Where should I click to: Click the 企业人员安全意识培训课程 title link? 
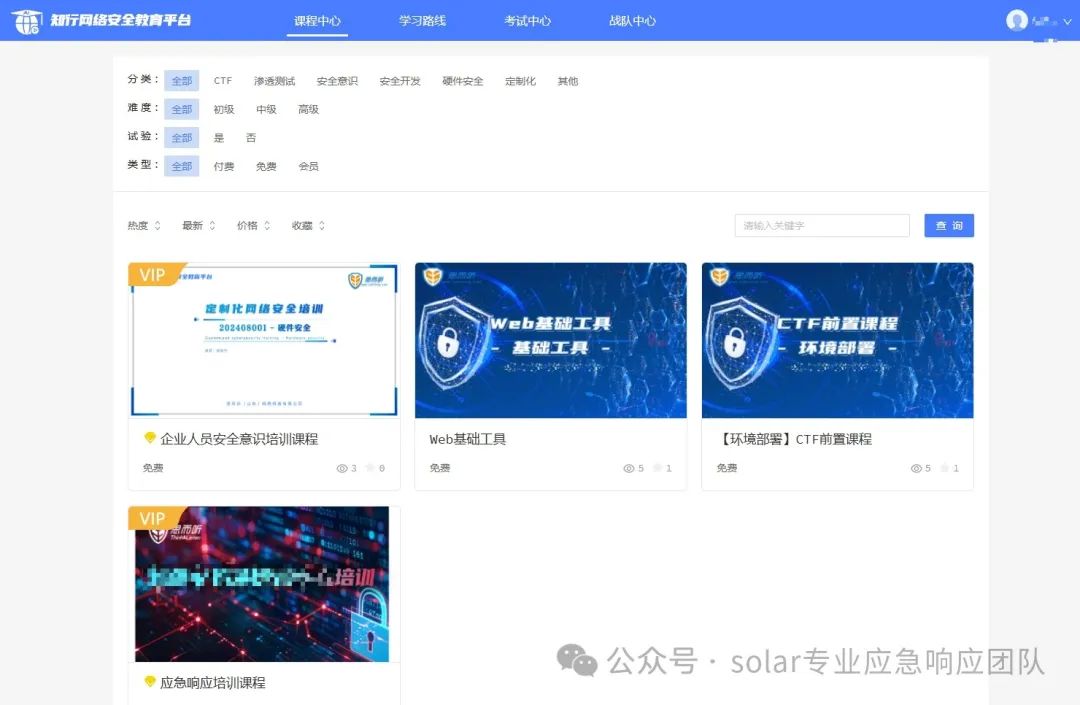coord(239,439)
